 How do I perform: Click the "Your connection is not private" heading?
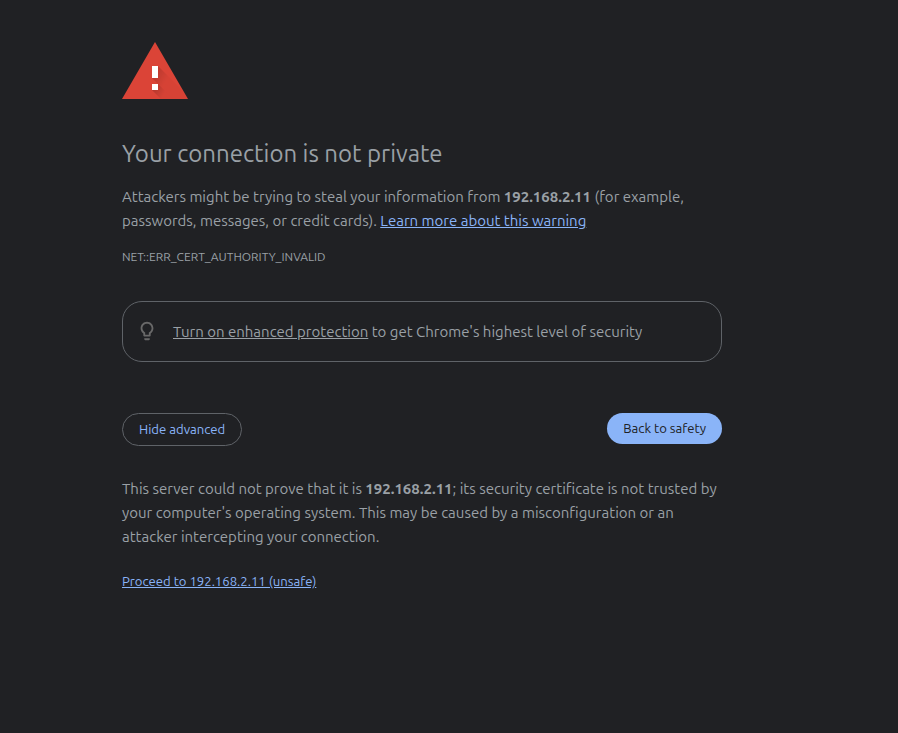point(281,154)
